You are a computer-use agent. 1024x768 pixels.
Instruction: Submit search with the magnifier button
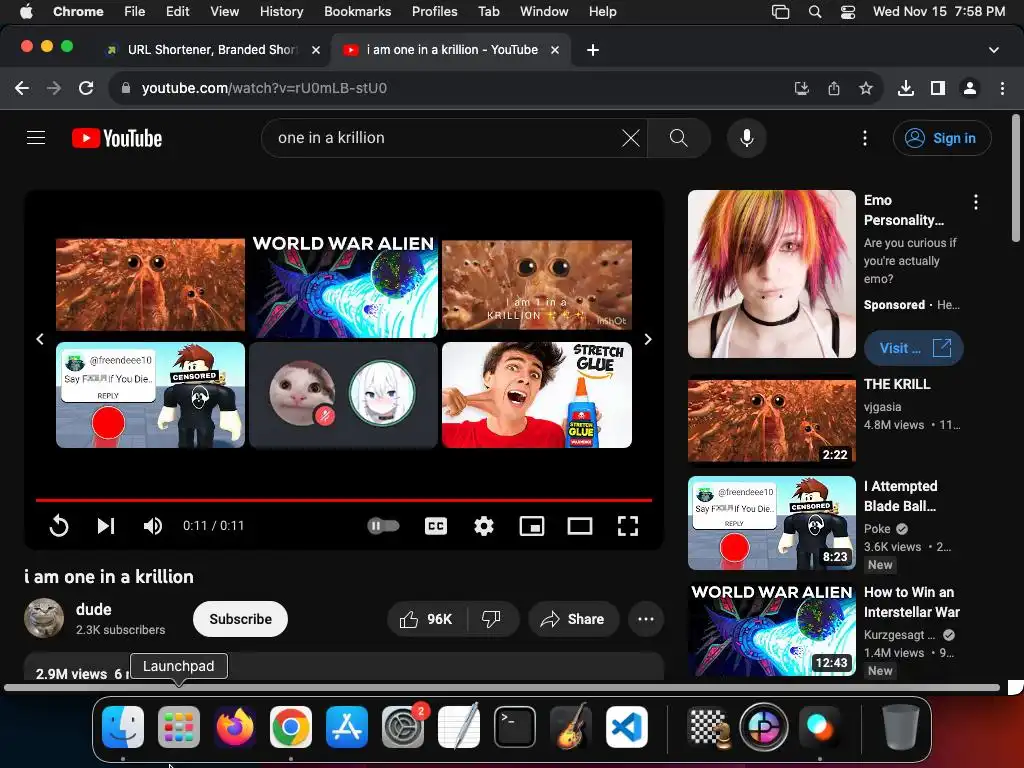[679, 138]
